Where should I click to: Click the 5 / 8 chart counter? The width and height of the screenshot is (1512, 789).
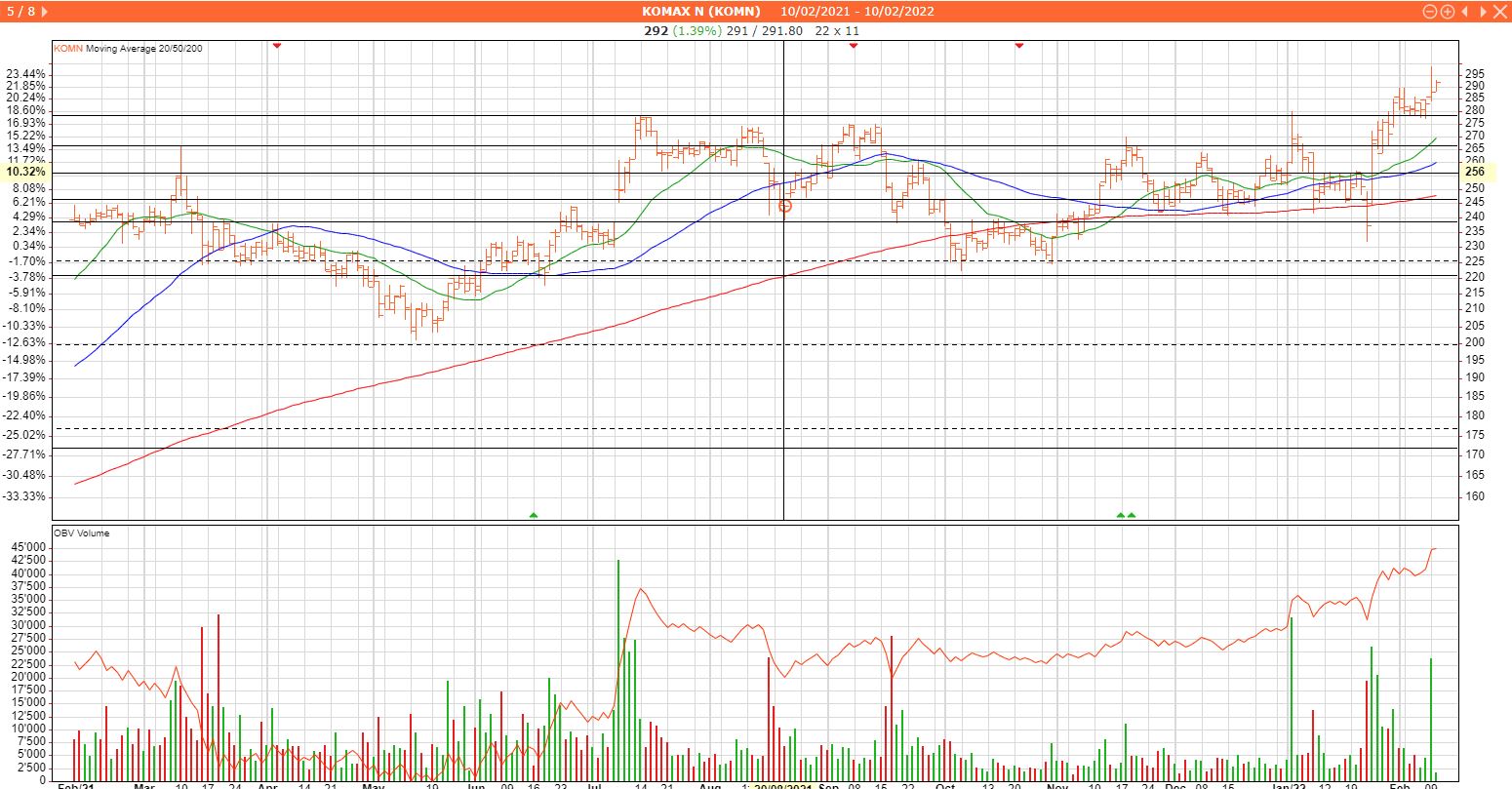click(20, 12)
